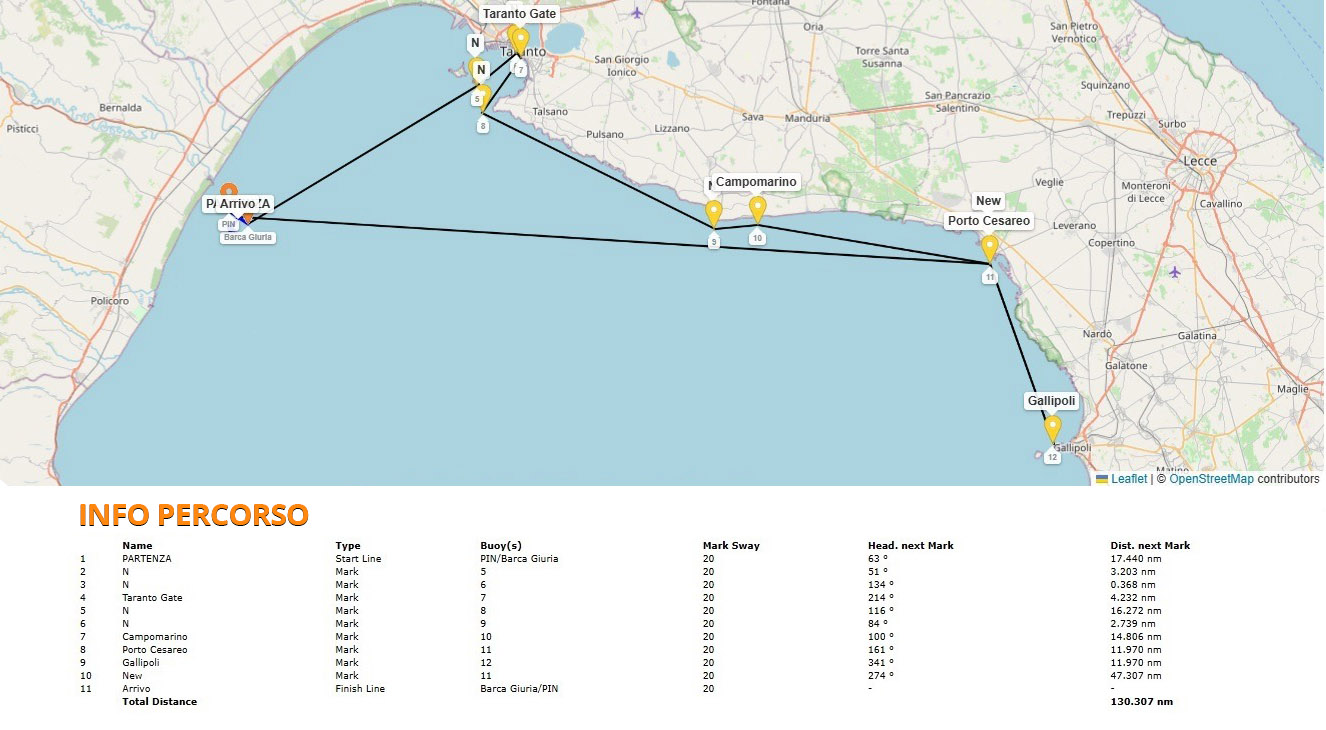Select the yellow pin above buoy 9
The image size is (1326, 730).
pyautogui.click(x=713, y=213)
